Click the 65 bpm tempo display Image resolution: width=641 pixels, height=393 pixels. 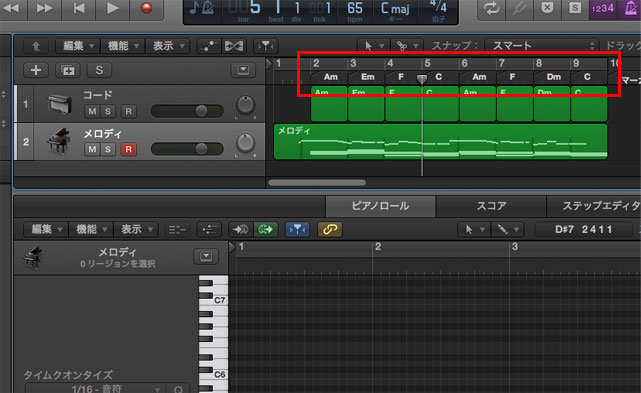tap(354, 9)
